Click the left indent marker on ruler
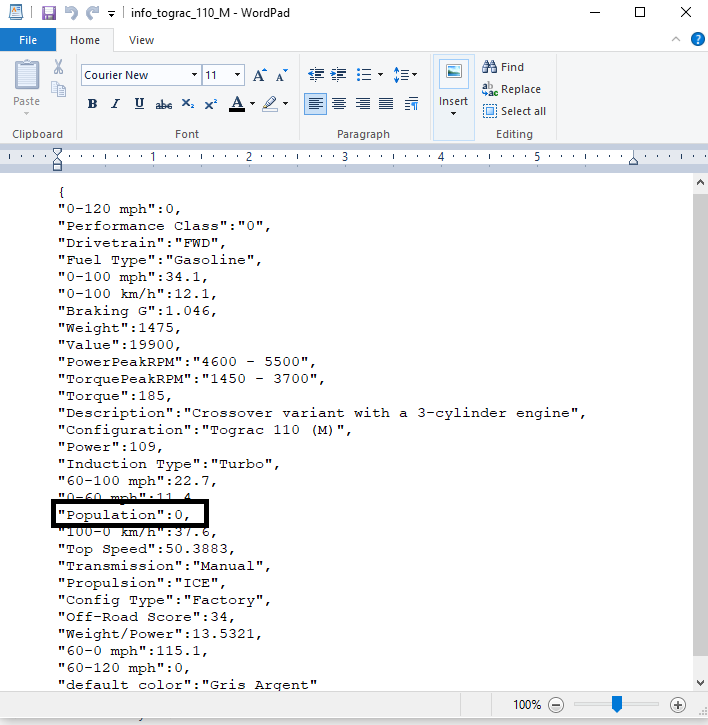 [x=57, y=160]
